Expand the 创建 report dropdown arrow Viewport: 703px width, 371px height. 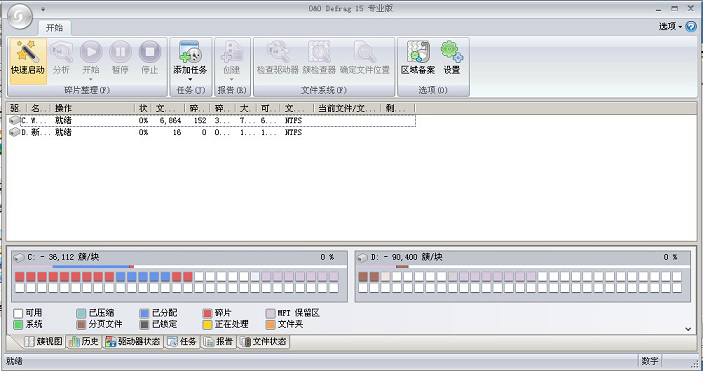tap(232, 80)
